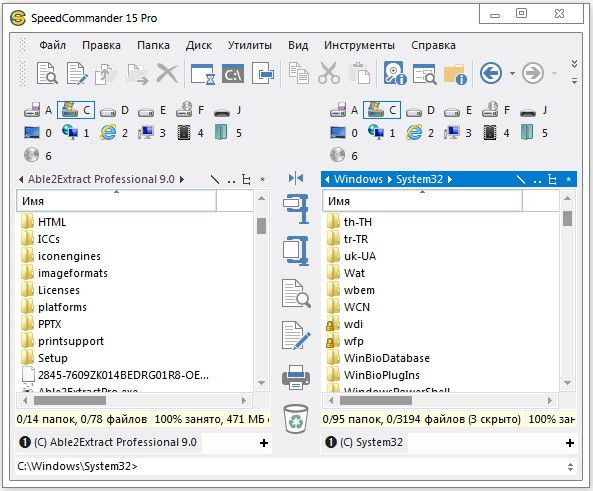Viewport: 593px width, 491px height.
Task: Click Windows in the right path bar
Action: click(x=359, y=179)
